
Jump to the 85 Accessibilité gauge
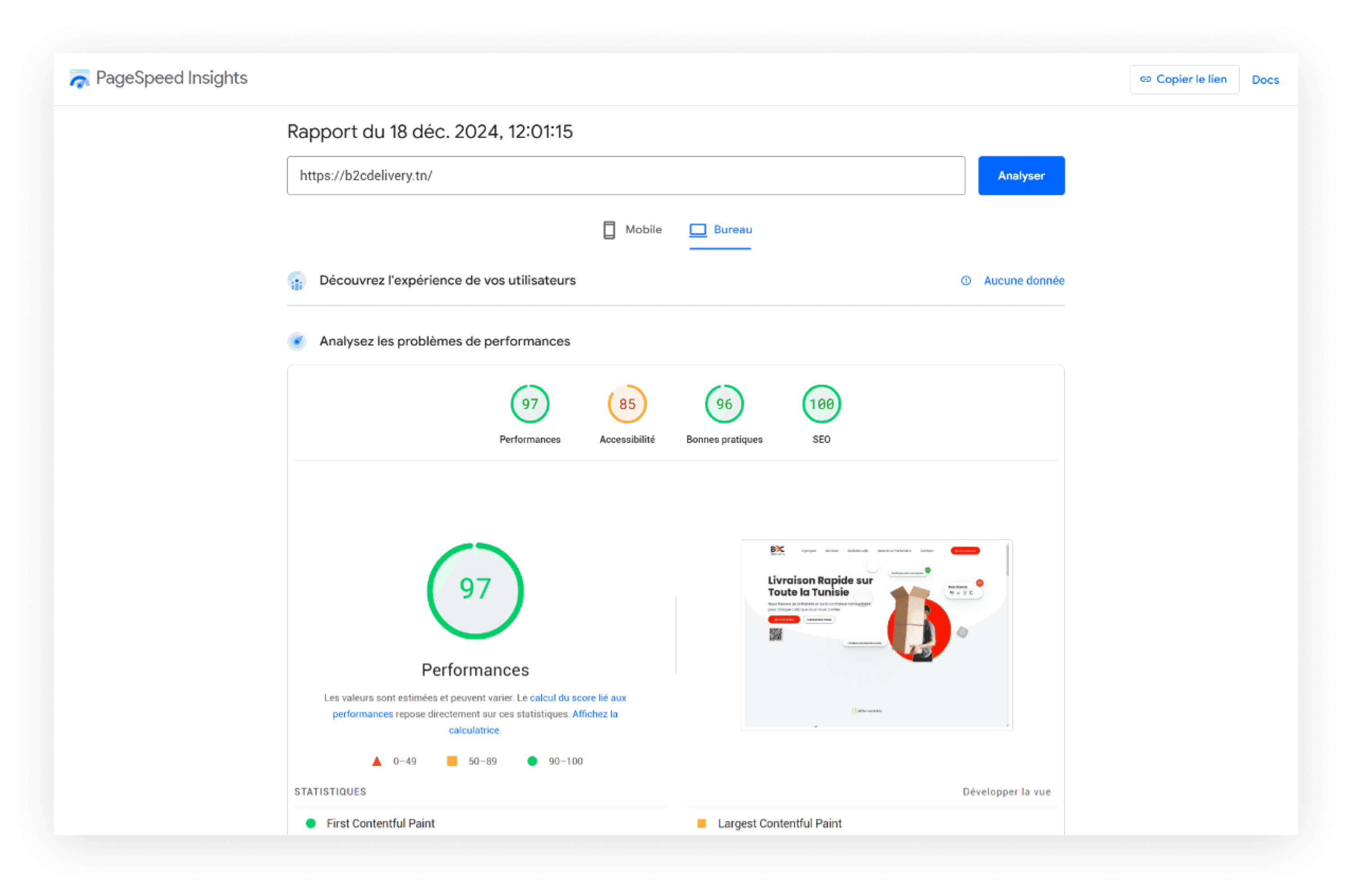click(x=627, y=404)
